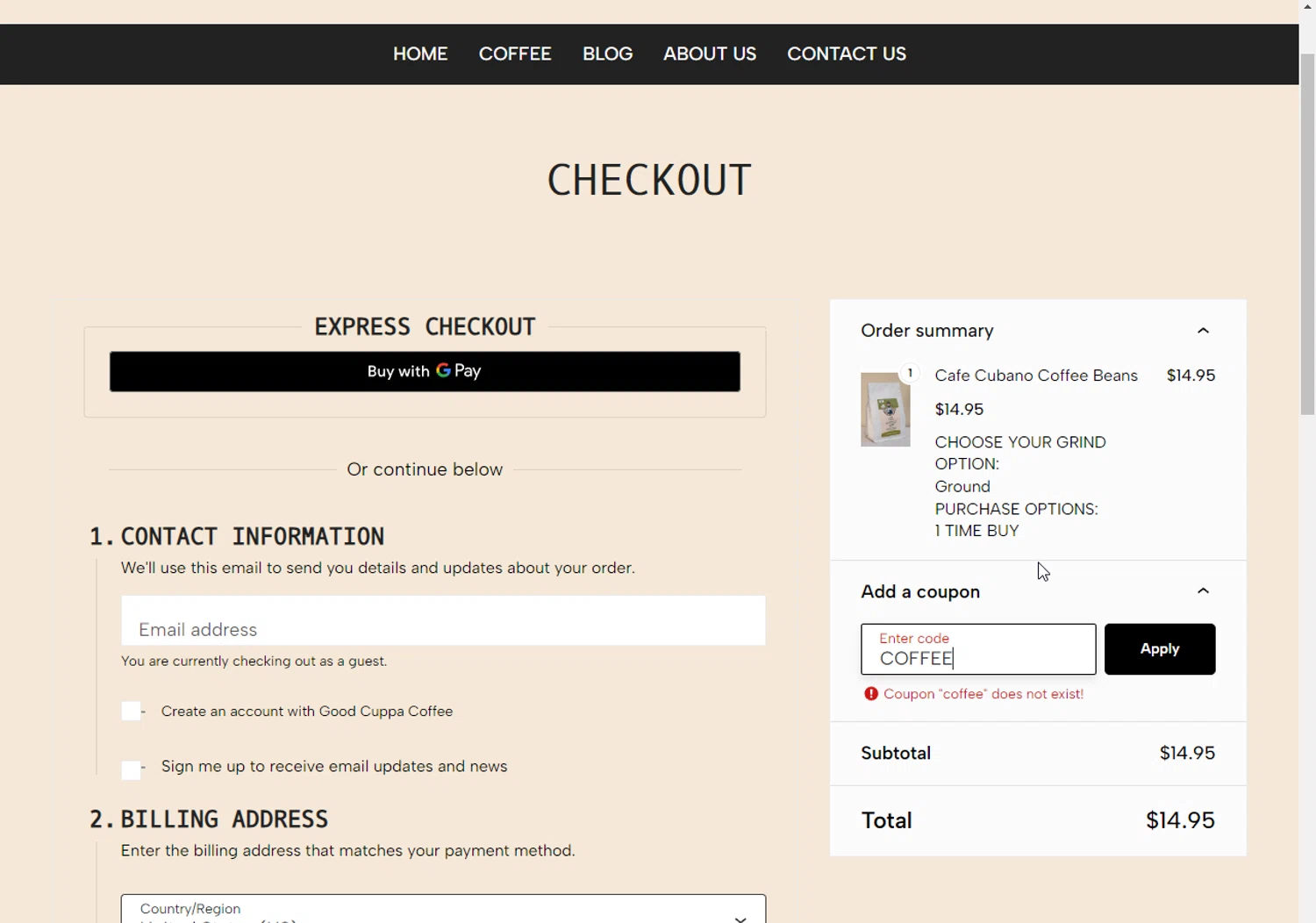This screenshot has width=1316, height=923.
Task: Click the Cafe Cubano Coffee Beans name
Action: pyautogui.click(x=1036, y=376)
